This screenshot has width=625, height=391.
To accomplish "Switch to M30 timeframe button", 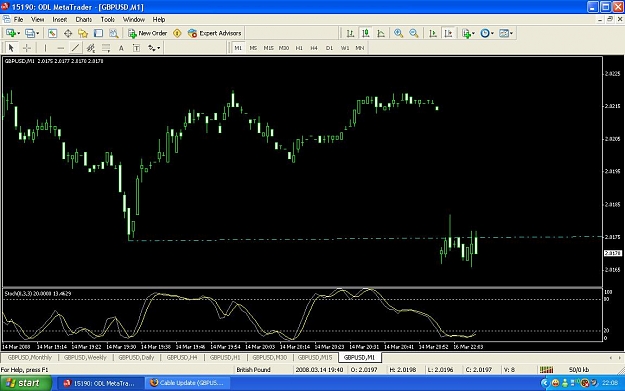I will click(x=284, y=48).
